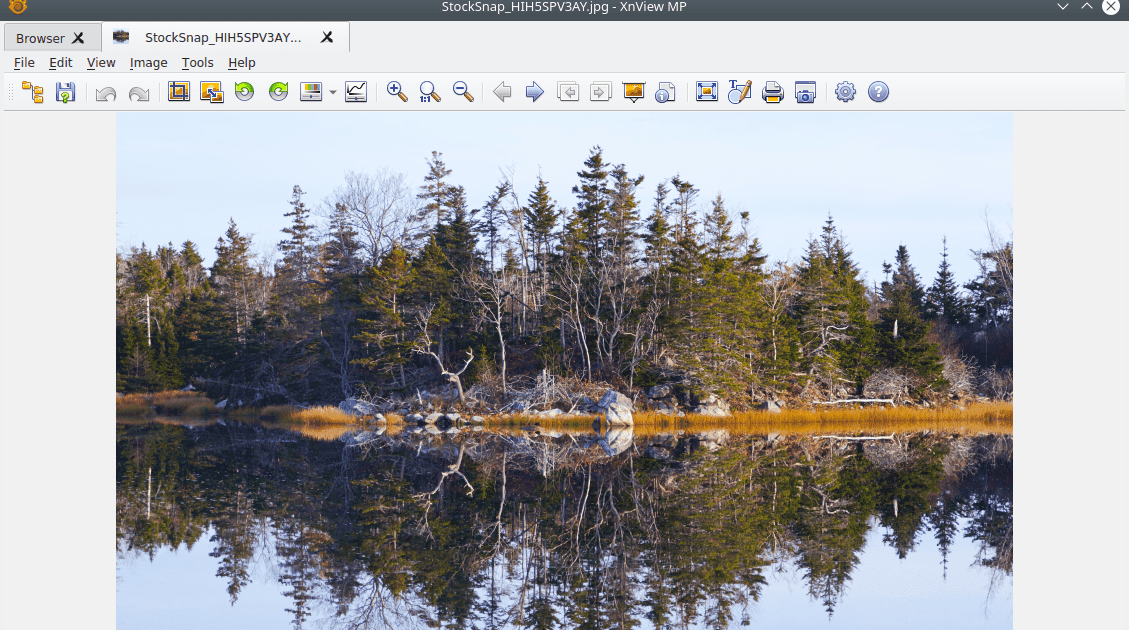Zoom out of the image
This screenshot has width=1129, height=630.
463,91
